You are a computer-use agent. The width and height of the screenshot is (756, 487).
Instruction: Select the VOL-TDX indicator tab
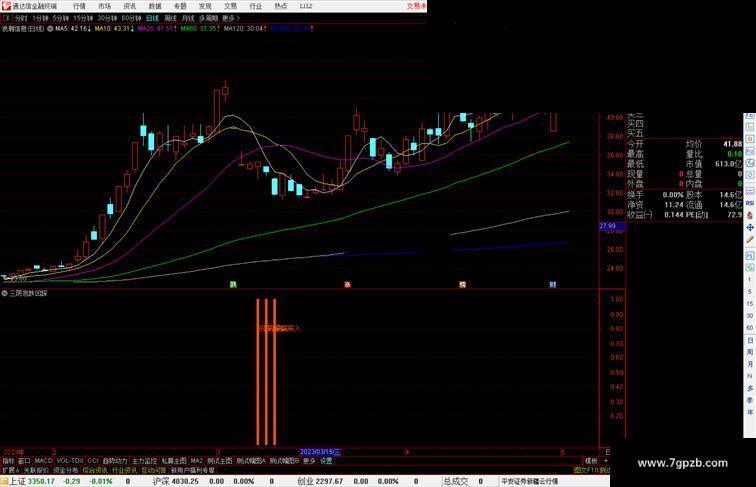point(70,461)
